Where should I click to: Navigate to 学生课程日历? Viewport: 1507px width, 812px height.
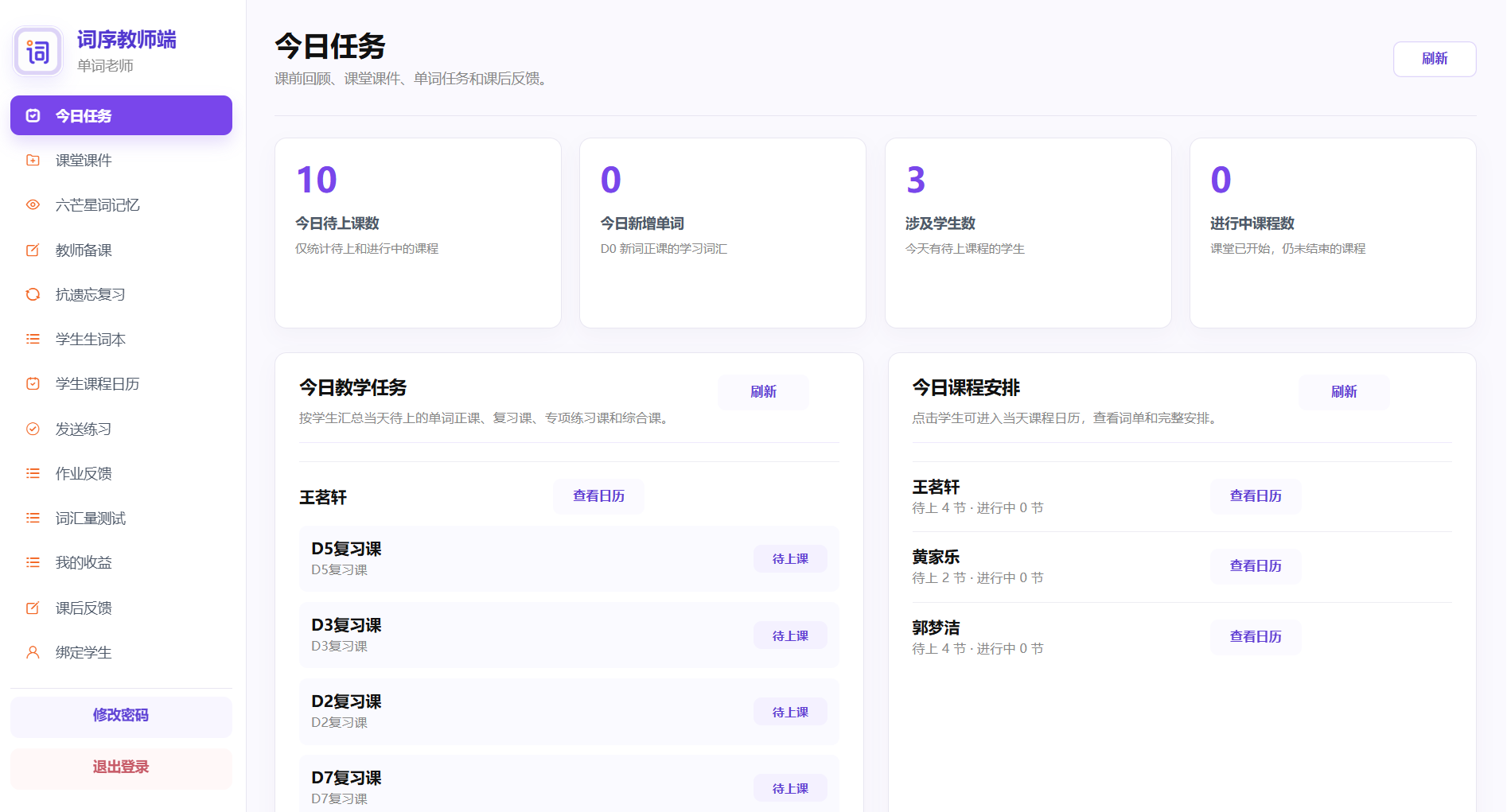coord(121,383)
